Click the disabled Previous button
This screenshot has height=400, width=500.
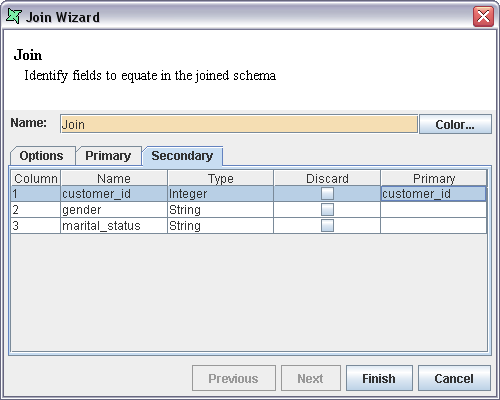coord(234,378)
